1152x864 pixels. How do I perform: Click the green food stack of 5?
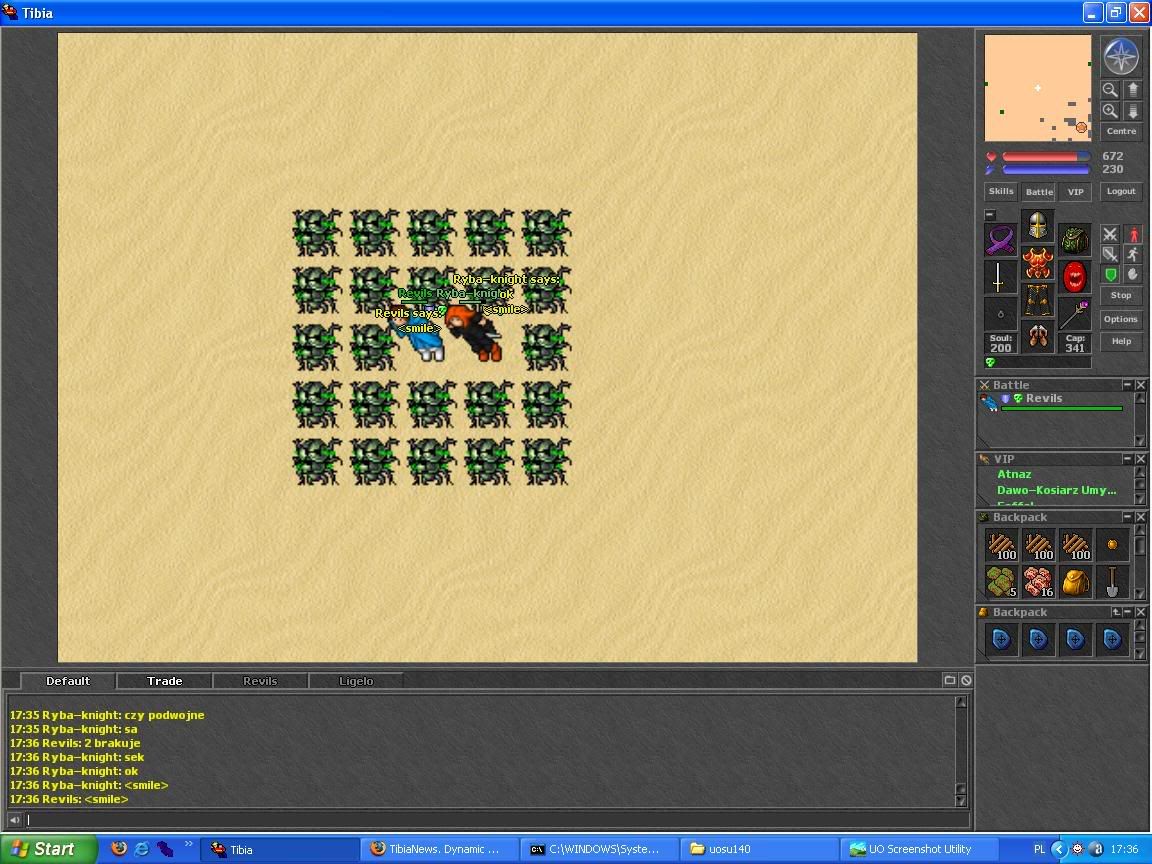[x=1001, y=582]
